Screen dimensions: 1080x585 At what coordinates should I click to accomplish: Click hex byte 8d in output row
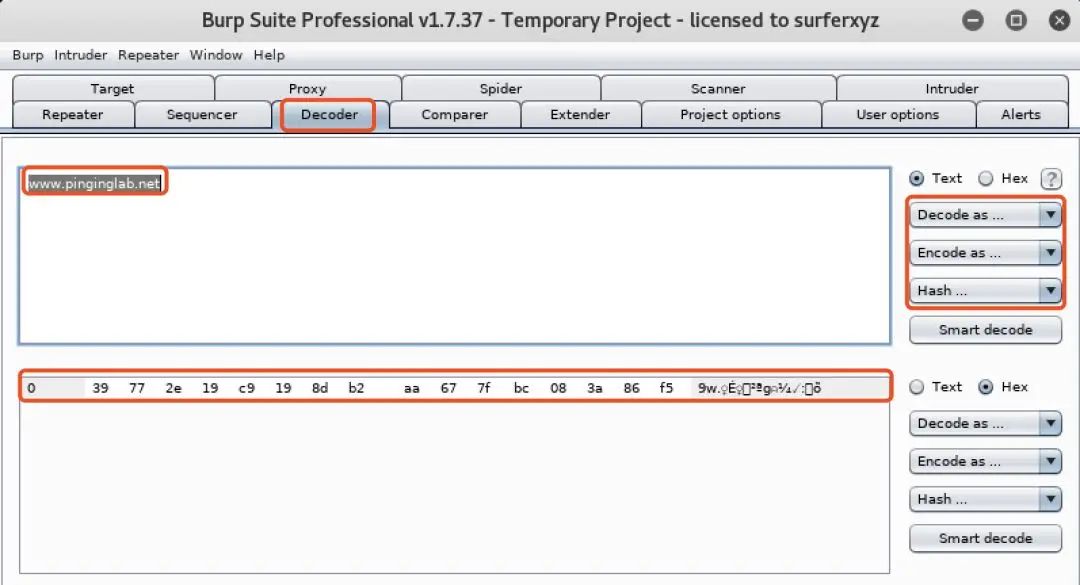click(x=320, y=388)
